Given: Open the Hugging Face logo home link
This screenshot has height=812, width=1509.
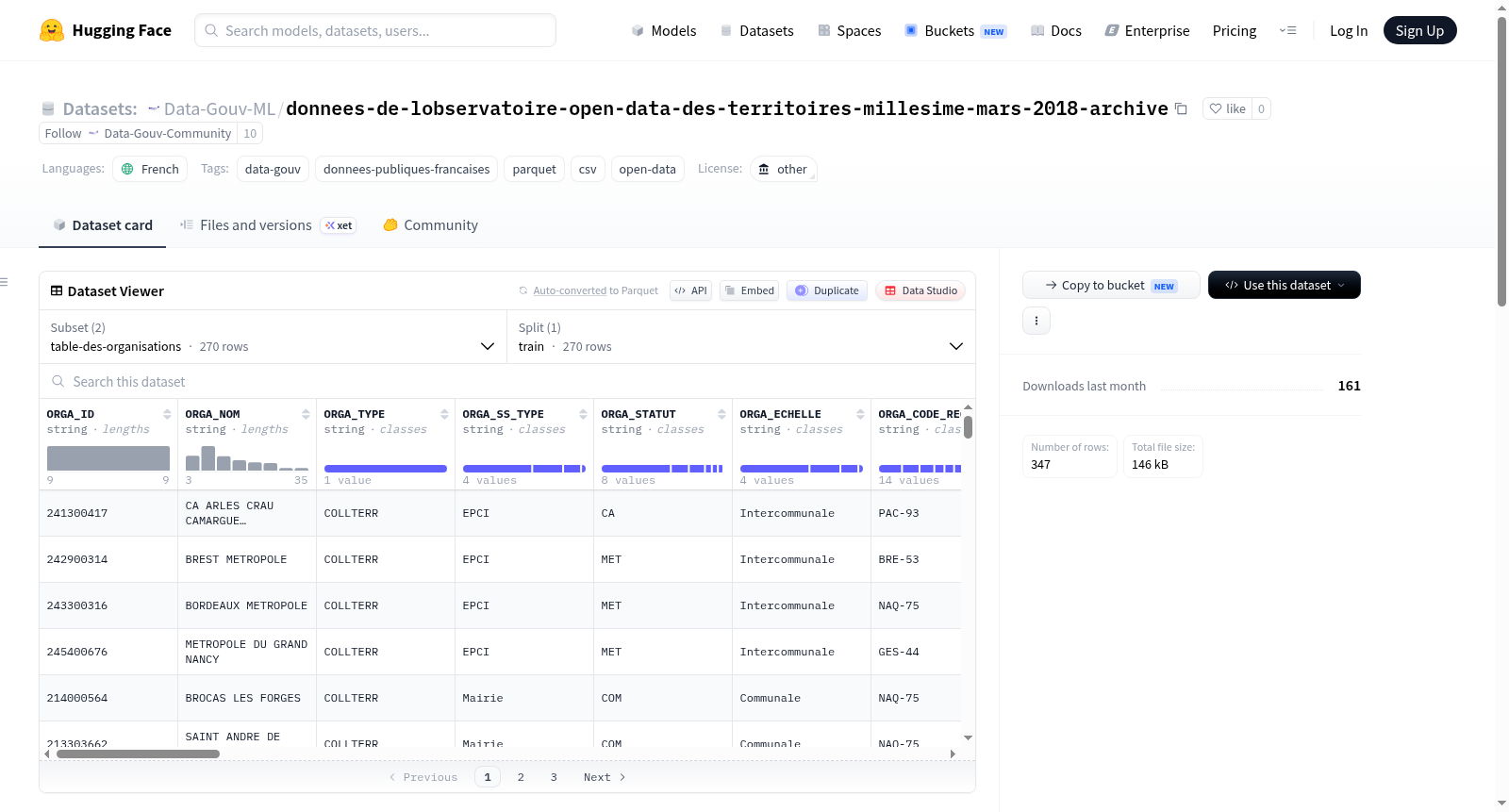Looking at the screenshot, I should (106, 30).
